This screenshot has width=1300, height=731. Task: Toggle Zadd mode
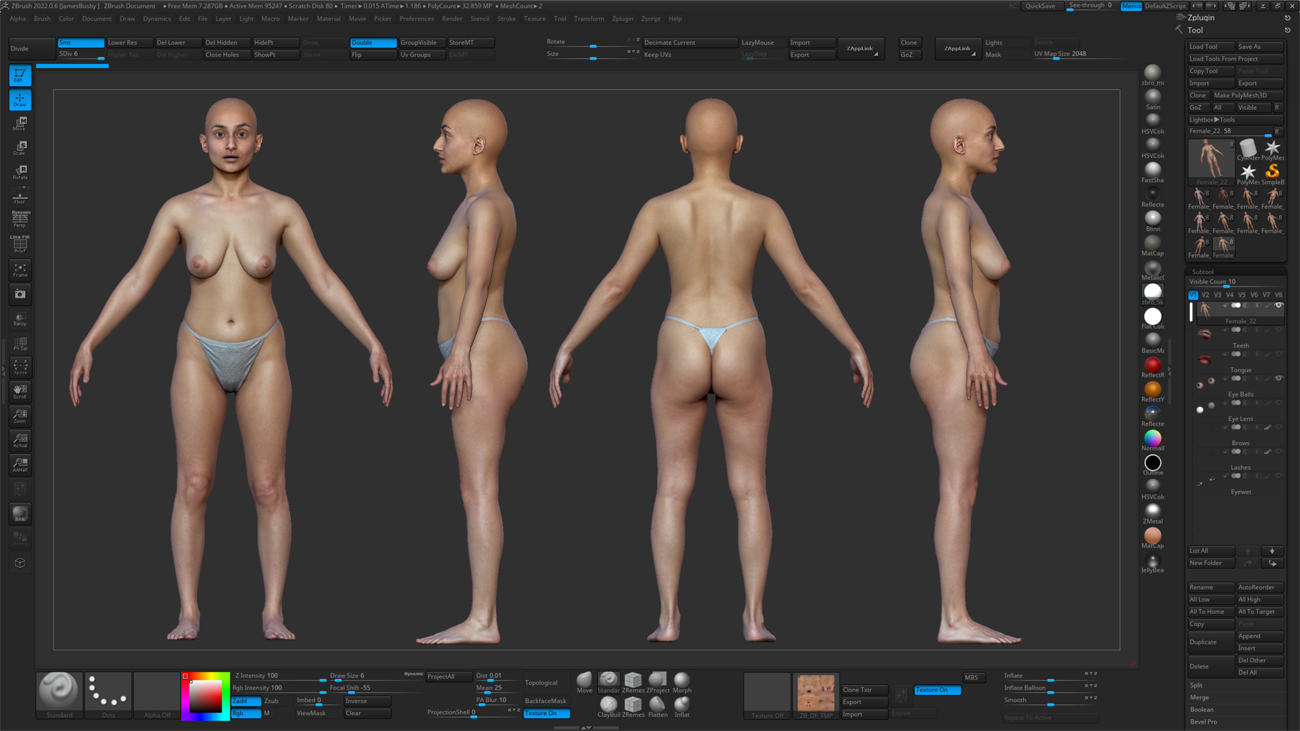click(x=246, y=701)
